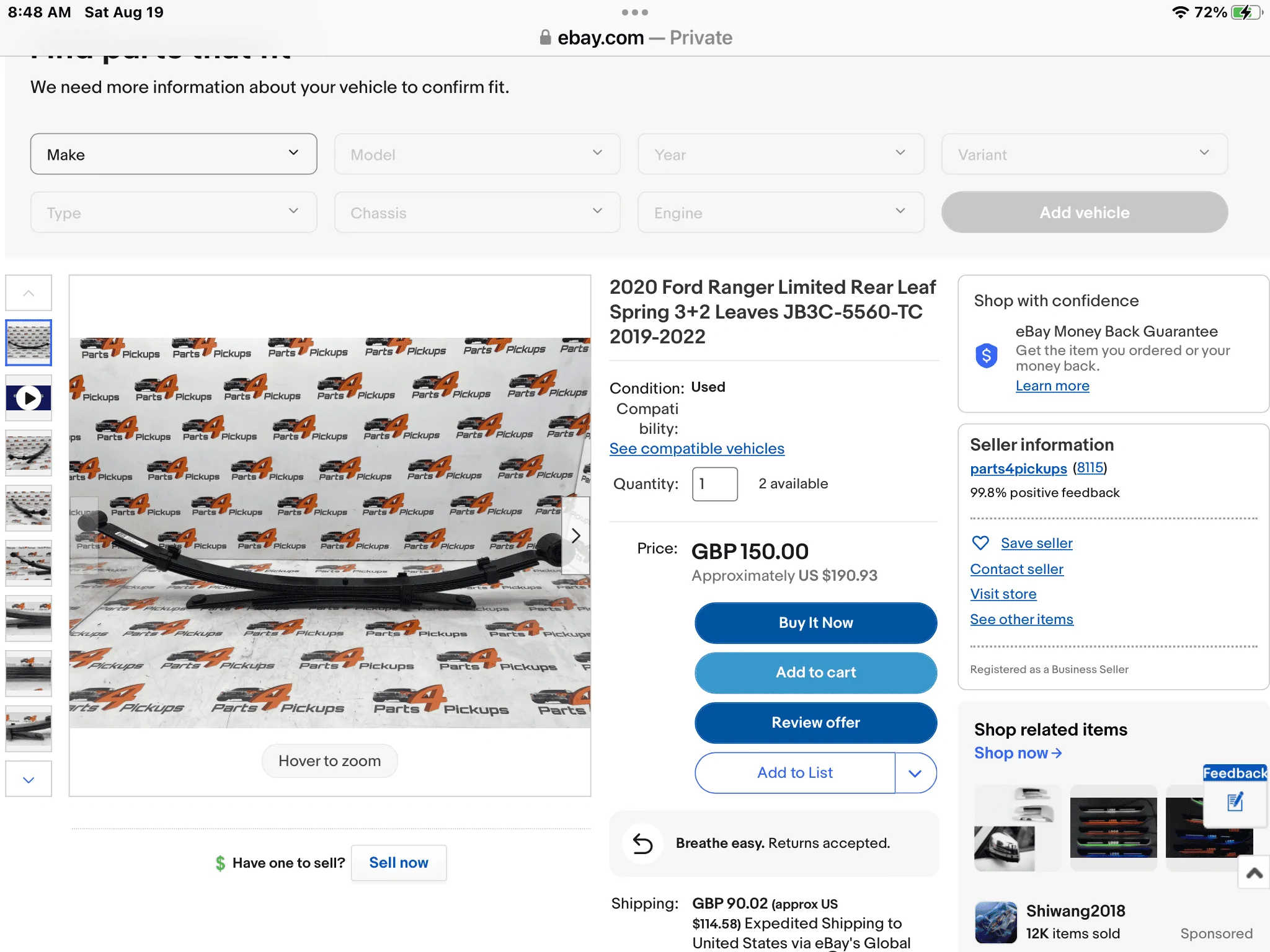This screenshot has height=952, width=1270.
Task: Tap the three-dot multitasking menu at top
Action: click(x=634, y=12)
